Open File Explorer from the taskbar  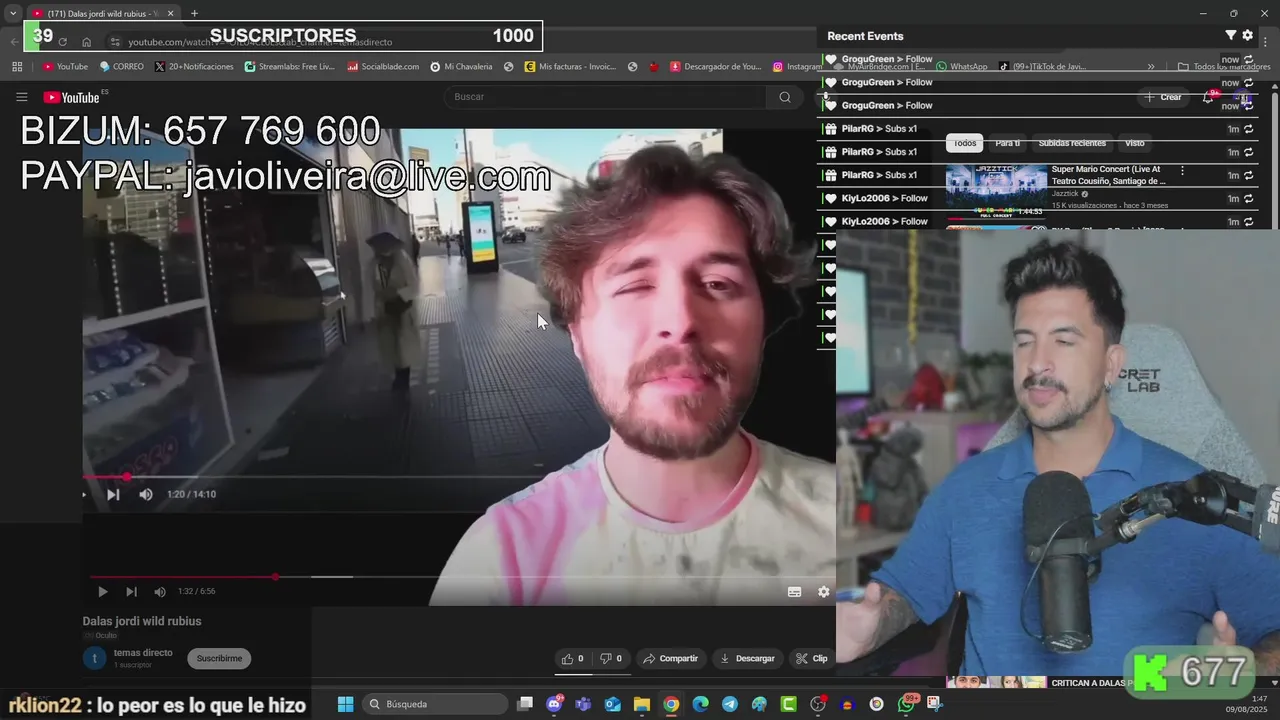tap(641, 704)
